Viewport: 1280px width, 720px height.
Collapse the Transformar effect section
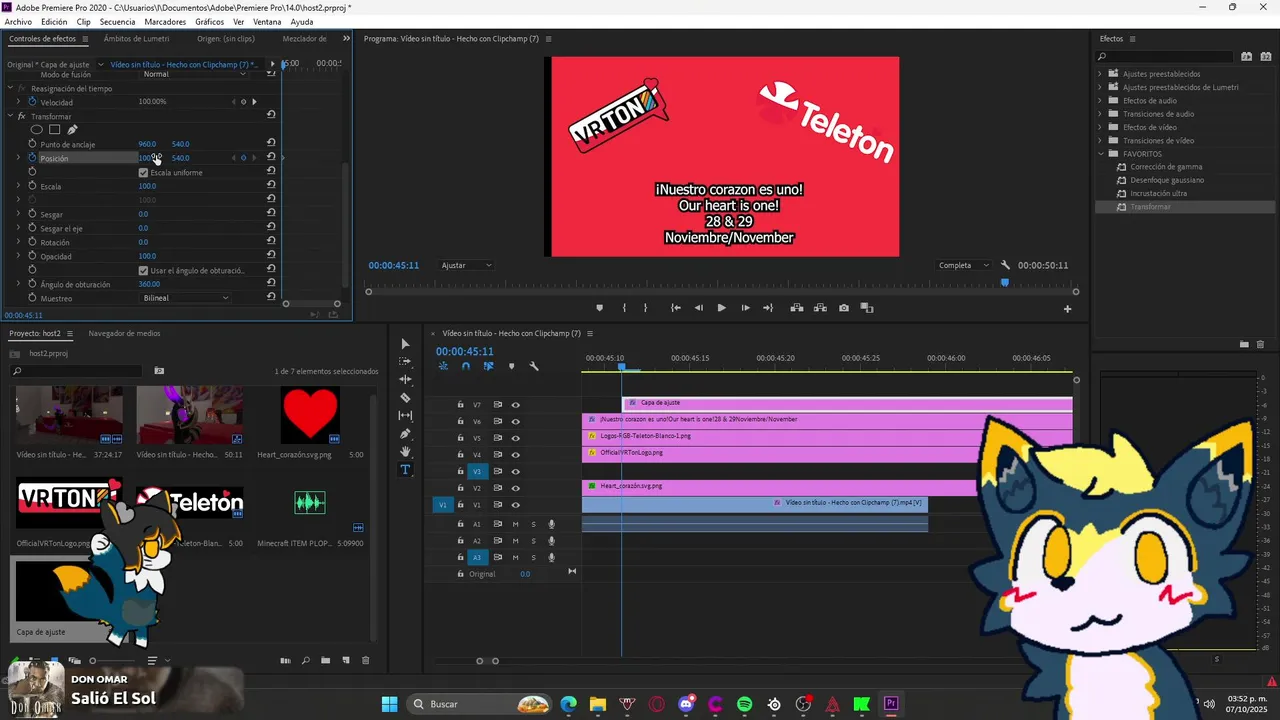(9, 116)
